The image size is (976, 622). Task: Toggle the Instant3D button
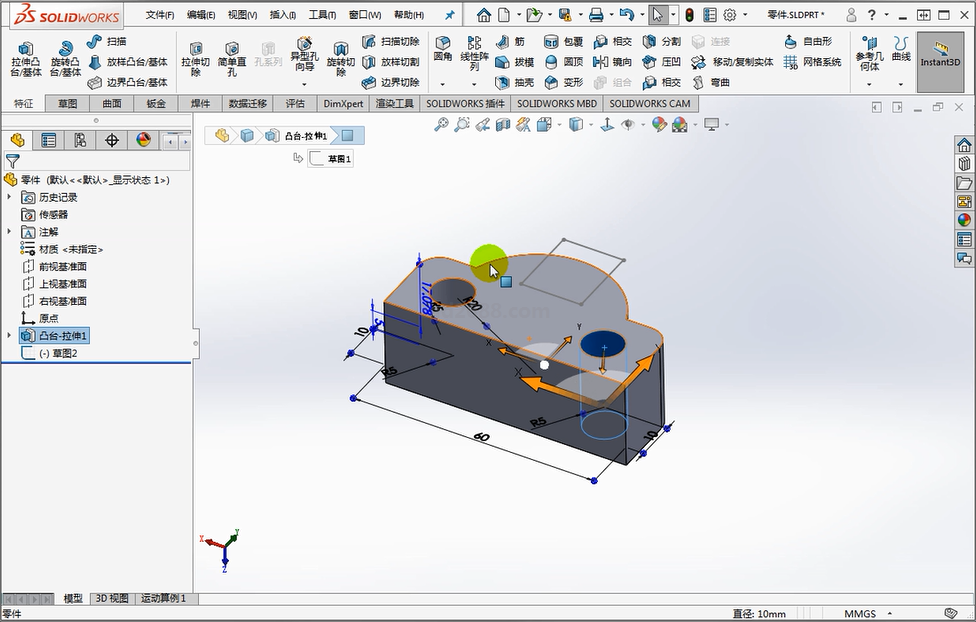tap(940, 58)
